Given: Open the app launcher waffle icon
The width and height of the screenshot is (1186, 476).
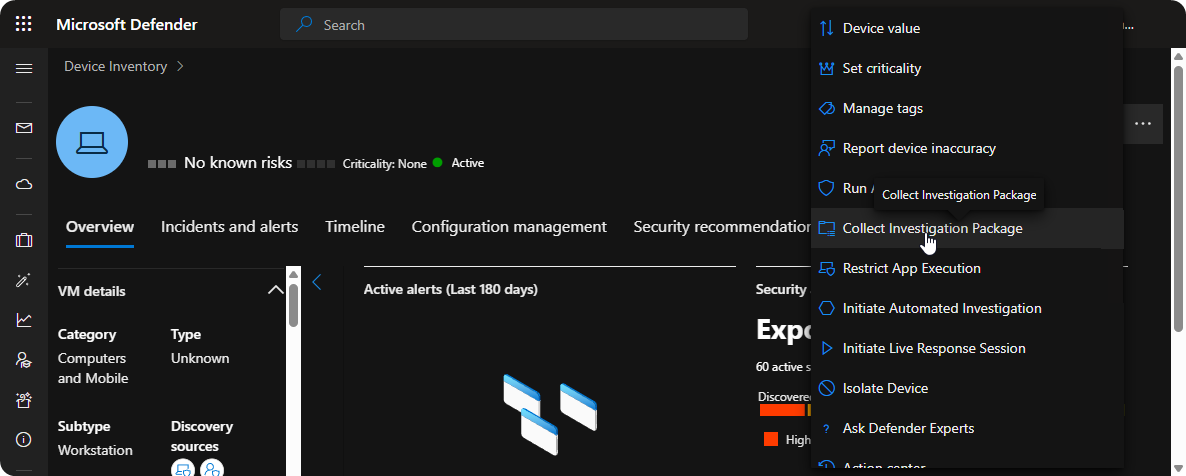Looking at the screenshot, I should (24, 24).
